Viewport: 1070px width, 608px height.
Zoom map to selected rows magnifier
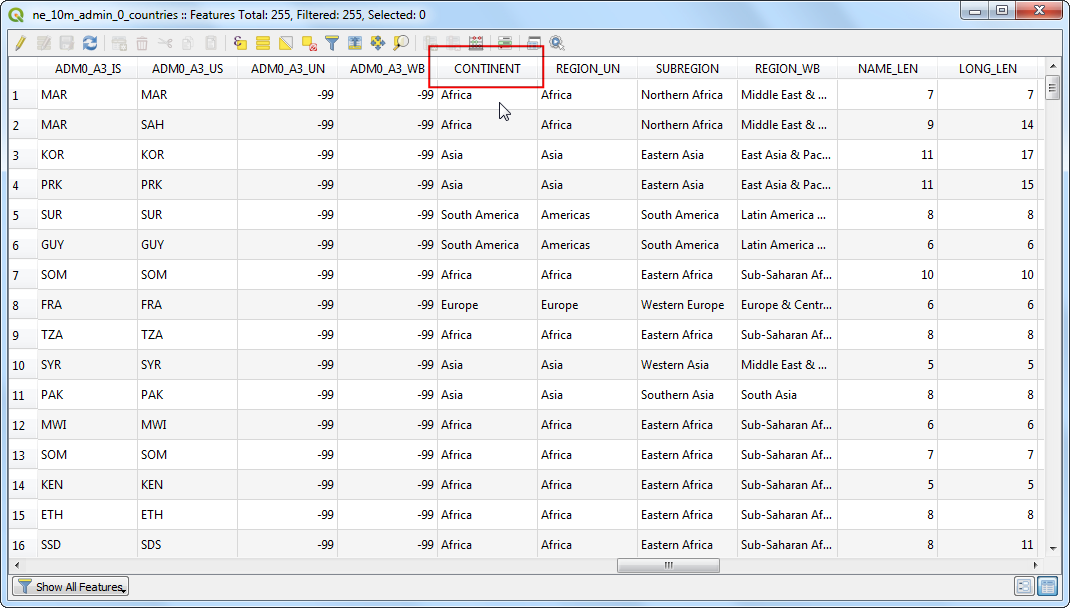point(401,43)
